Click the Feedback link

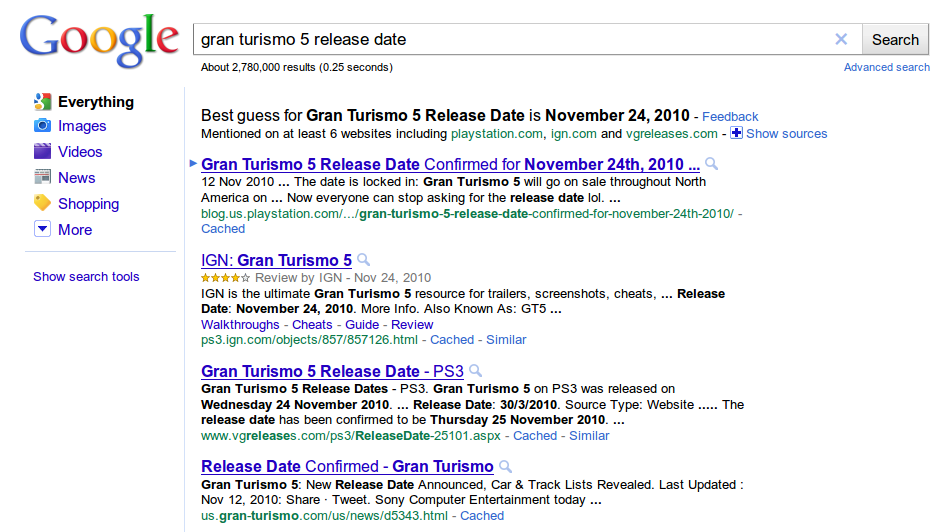(730, 117)
